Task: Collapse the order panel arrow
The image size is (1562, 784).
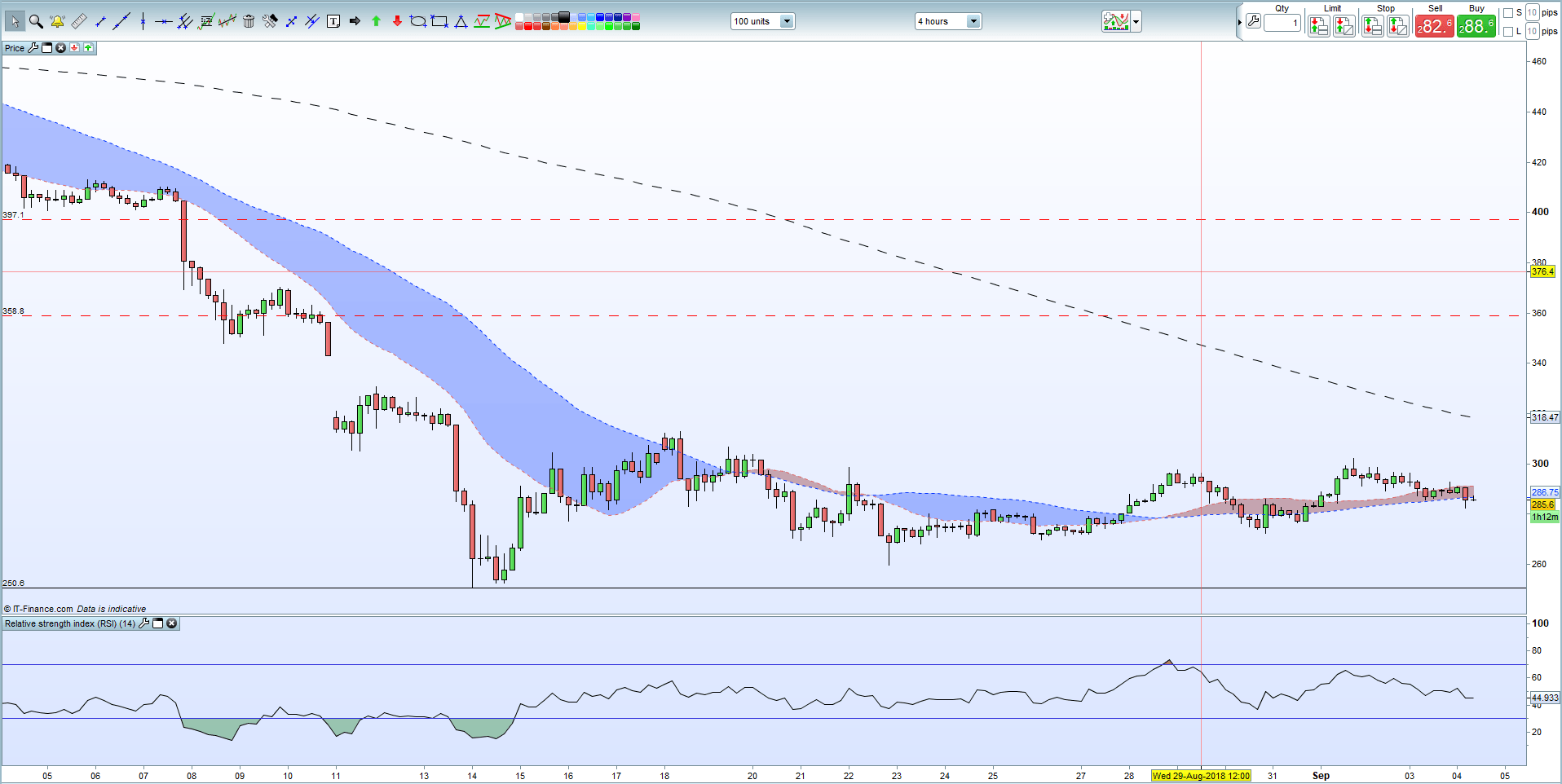Action: 1239,22
